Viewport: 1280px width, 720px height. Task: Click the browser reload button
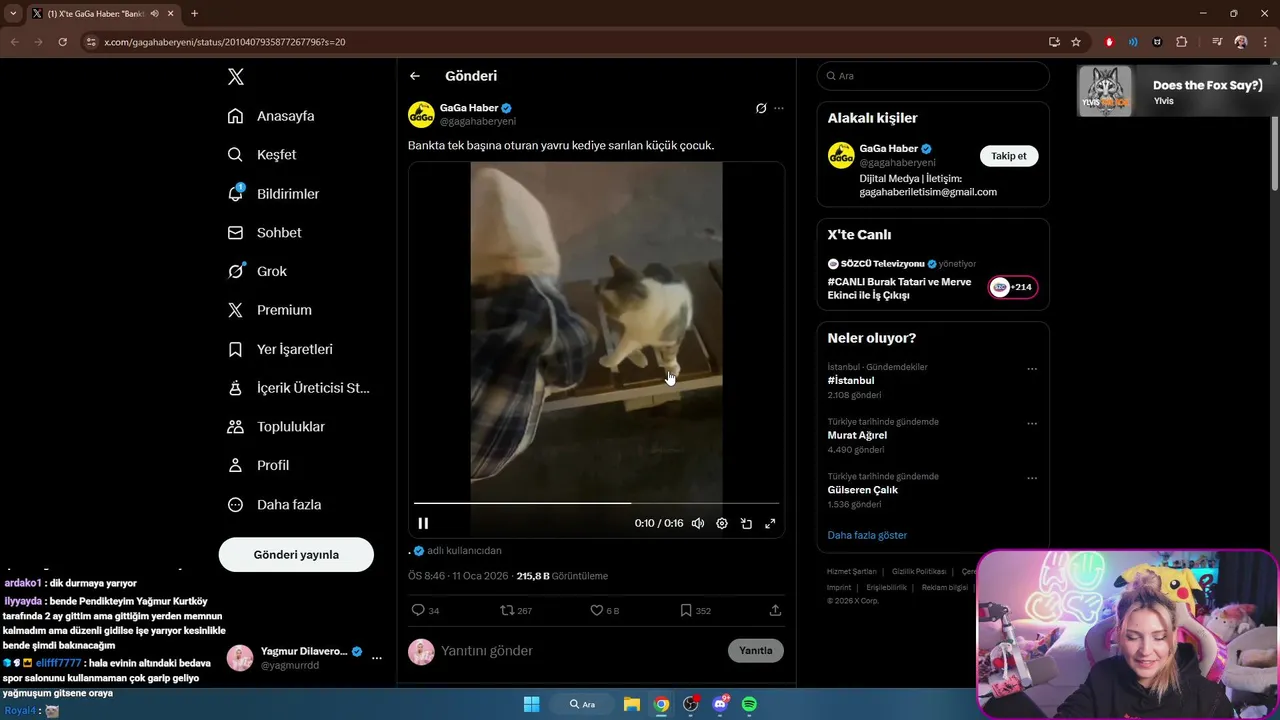click(62, 42)
